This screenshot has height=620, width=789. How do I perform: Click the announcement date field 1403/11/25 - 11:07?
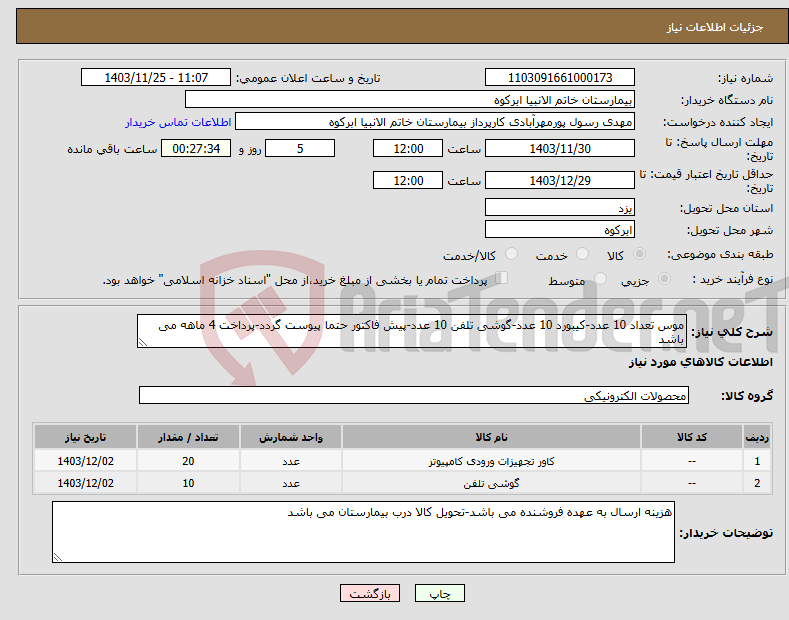click(156, 78)
